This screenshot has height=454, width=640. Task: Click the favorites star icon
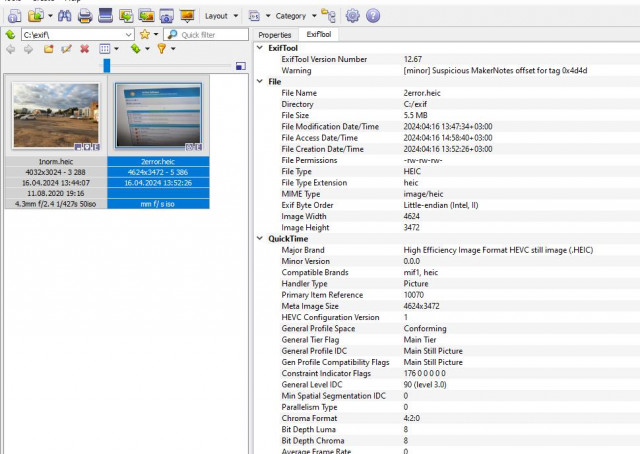pyautogui.click(x=144, y=35)
